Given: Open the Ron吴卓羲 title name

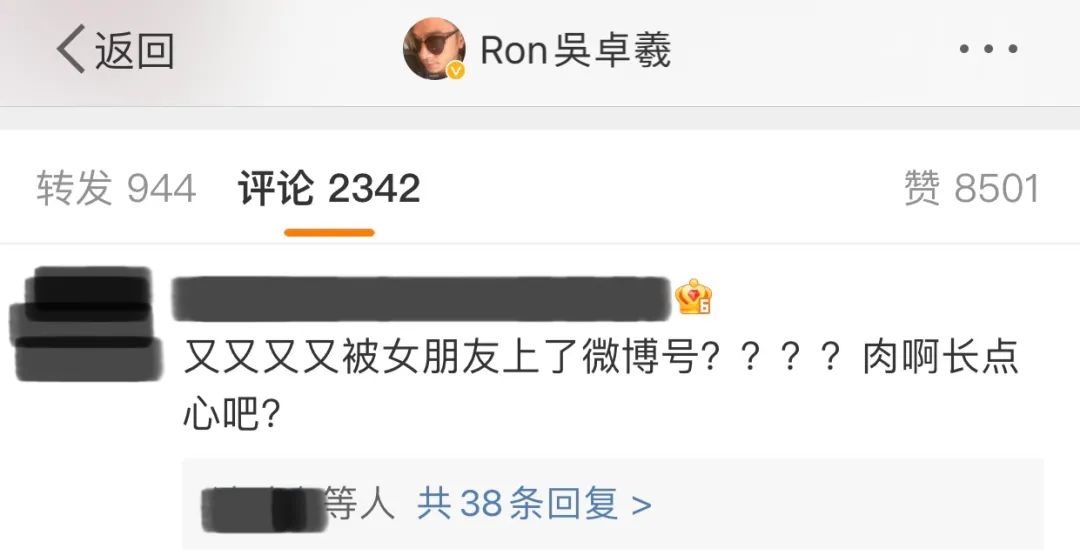Looking at the screenshot, I should (576, 50).
